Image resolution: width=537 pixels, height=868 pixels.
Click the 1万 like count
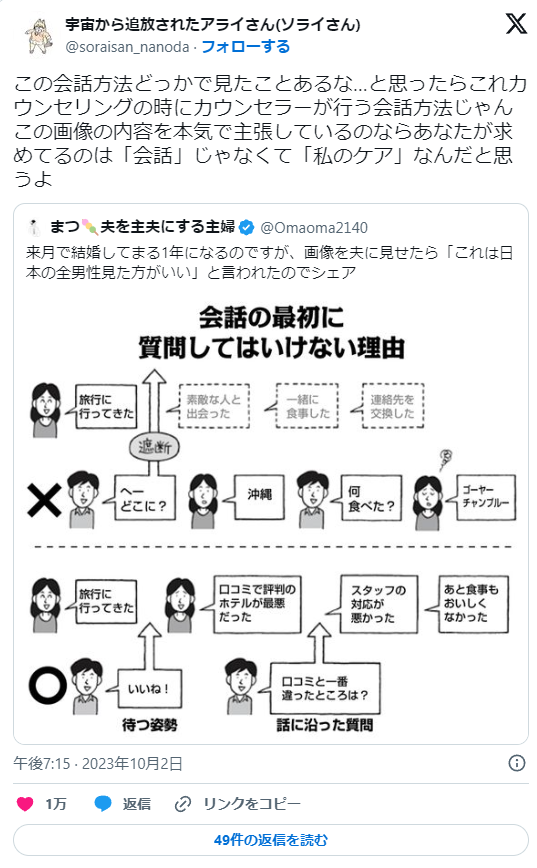55,804
